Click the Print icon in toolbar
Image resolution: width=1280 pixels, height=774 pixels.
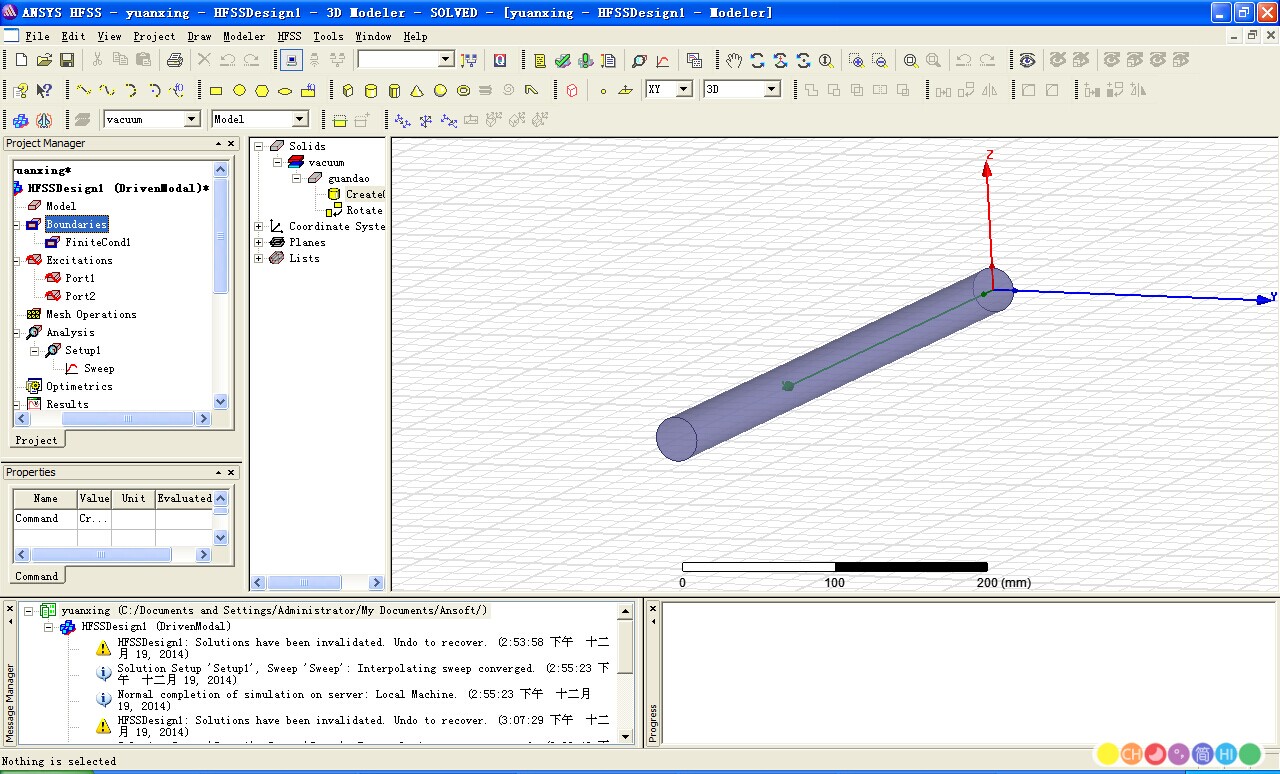(174, 60)
